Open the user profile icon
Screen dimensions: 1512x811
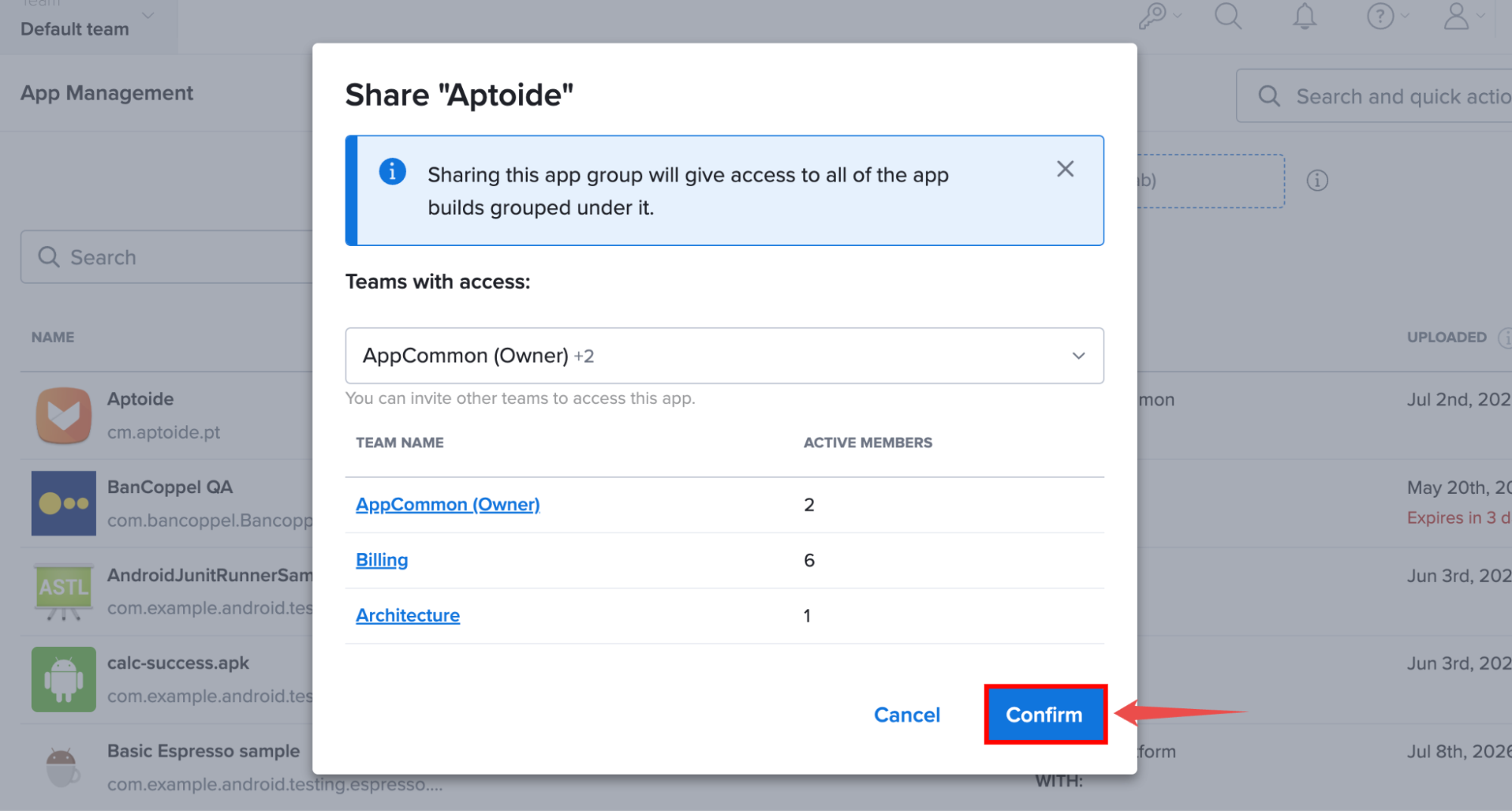coord(1456,16)
